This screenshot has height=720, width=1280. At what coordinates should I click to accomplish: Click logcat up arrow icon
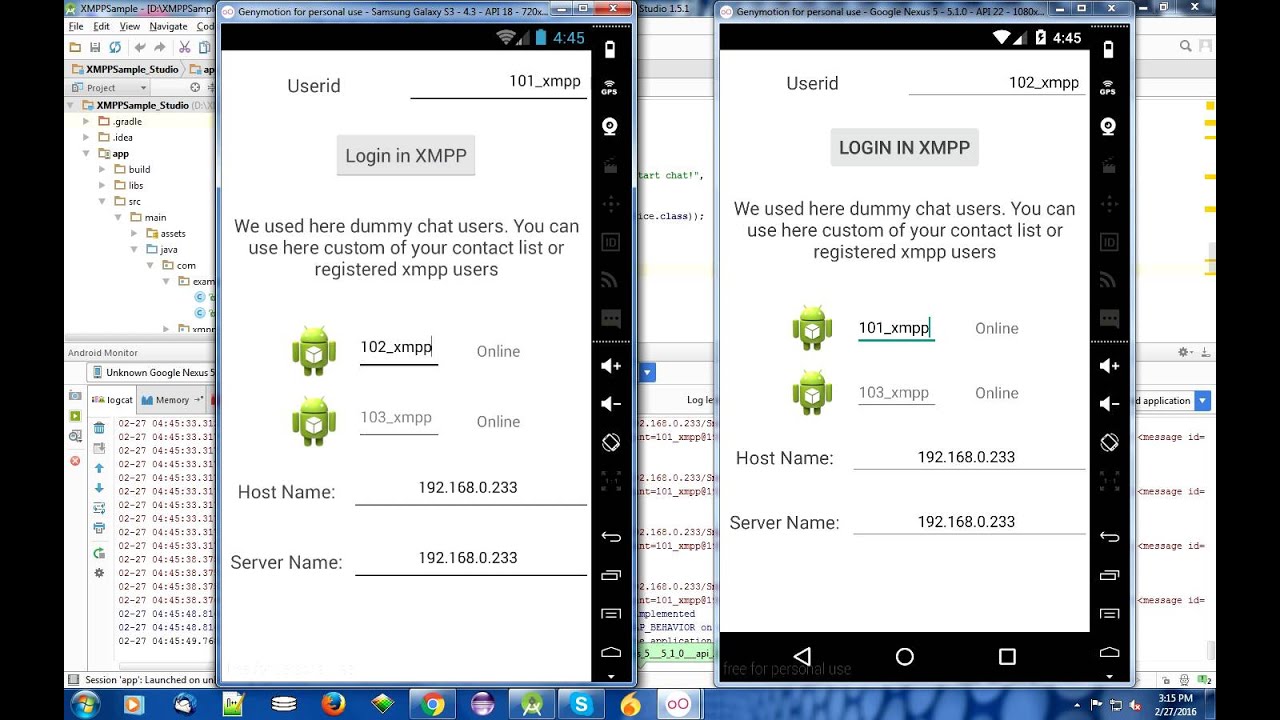pos(99,468)
